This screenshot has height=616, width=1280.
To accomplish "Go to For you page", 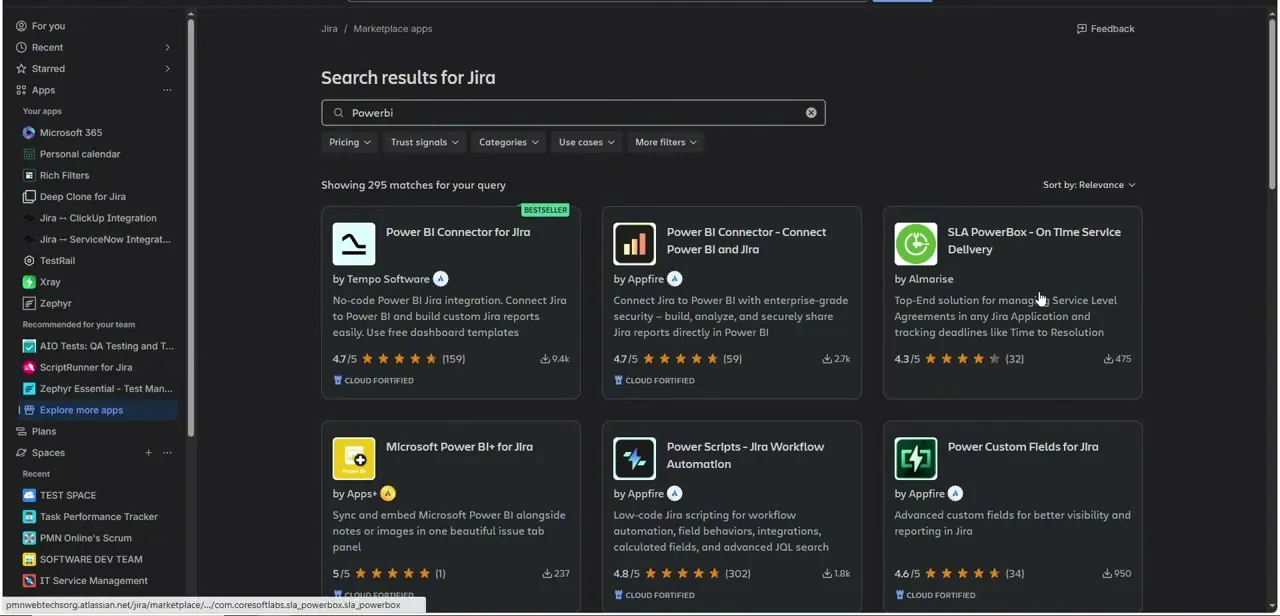I will (48, 26).
